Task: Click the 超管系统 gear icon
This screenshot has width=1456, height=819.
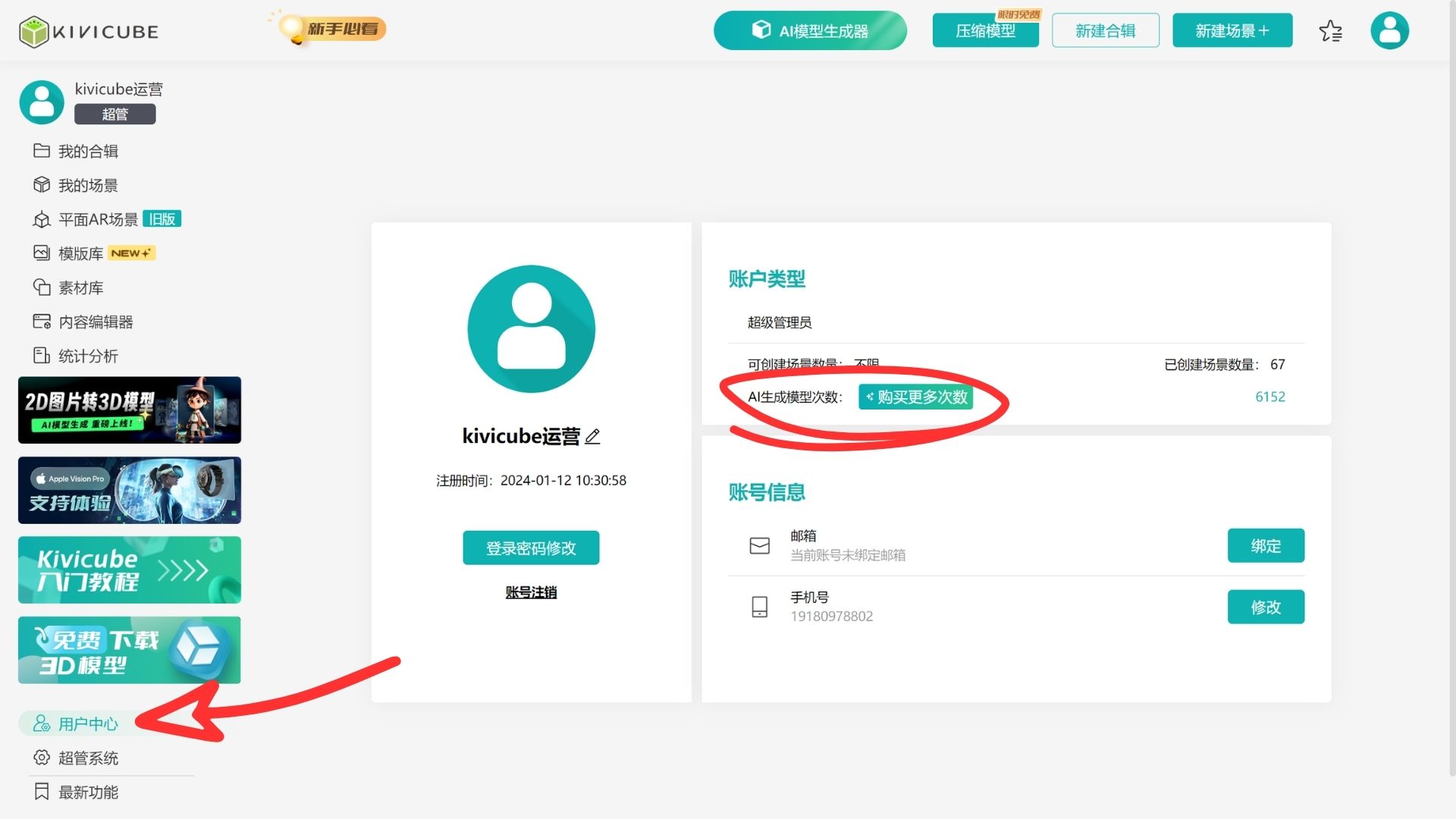Action: tap(42, 758)
